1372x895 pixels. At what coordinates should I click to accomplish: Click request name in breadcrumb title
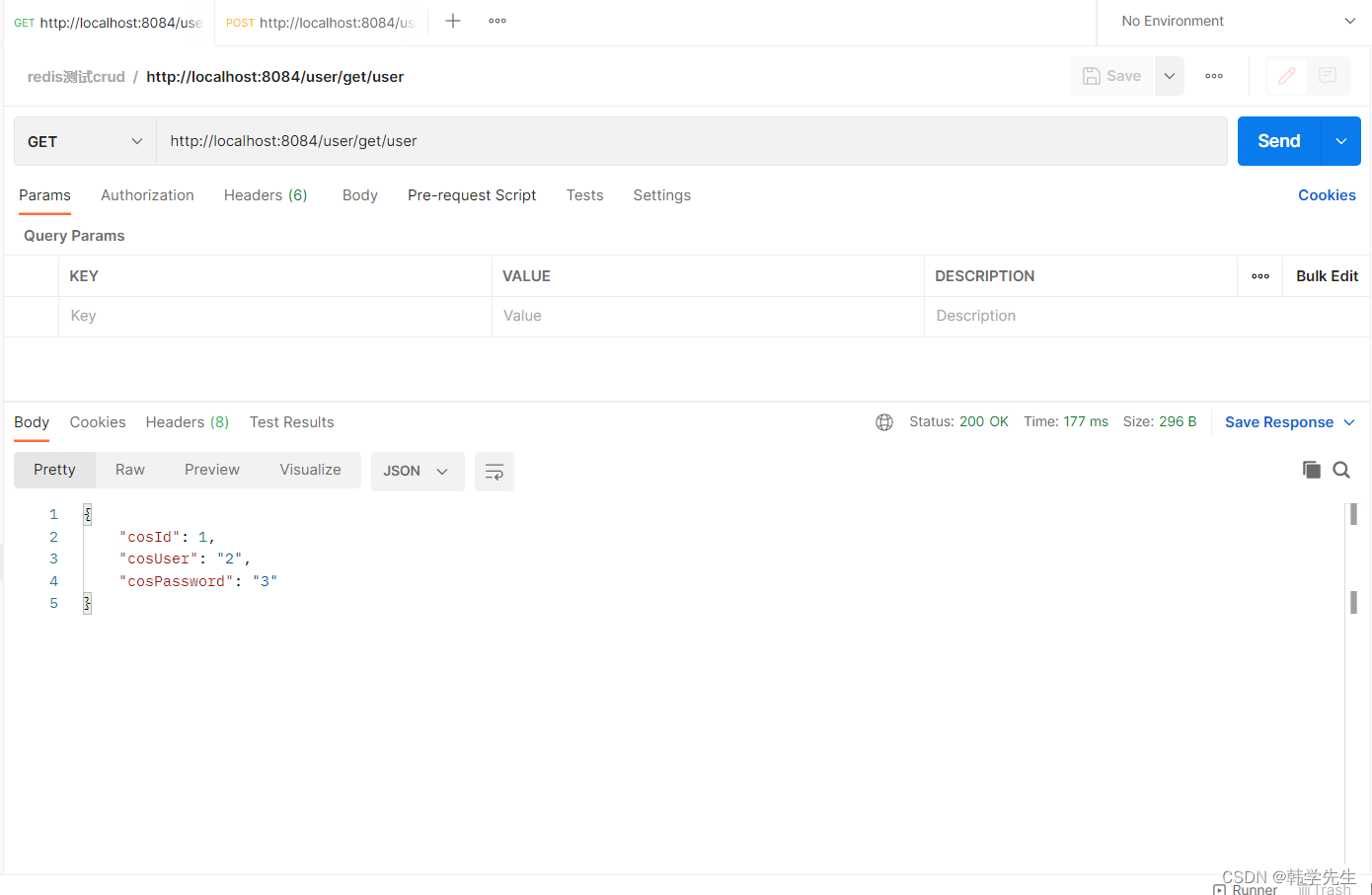[x=275, y=77]
